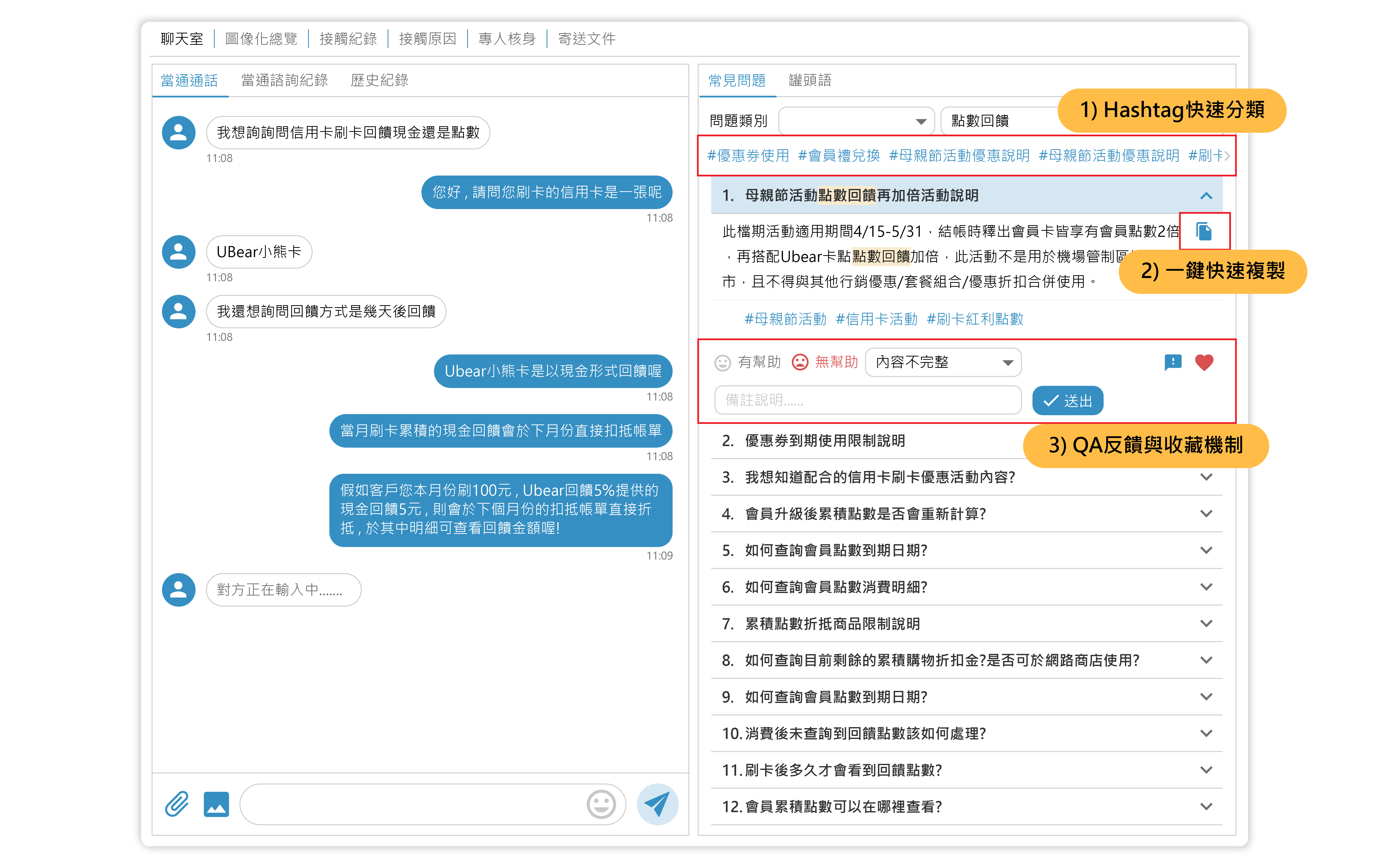The height and width of the screenshot is (868, 1389).
Task: Click the #會員禮兌換 hashtag link
Action: (839, 155)
